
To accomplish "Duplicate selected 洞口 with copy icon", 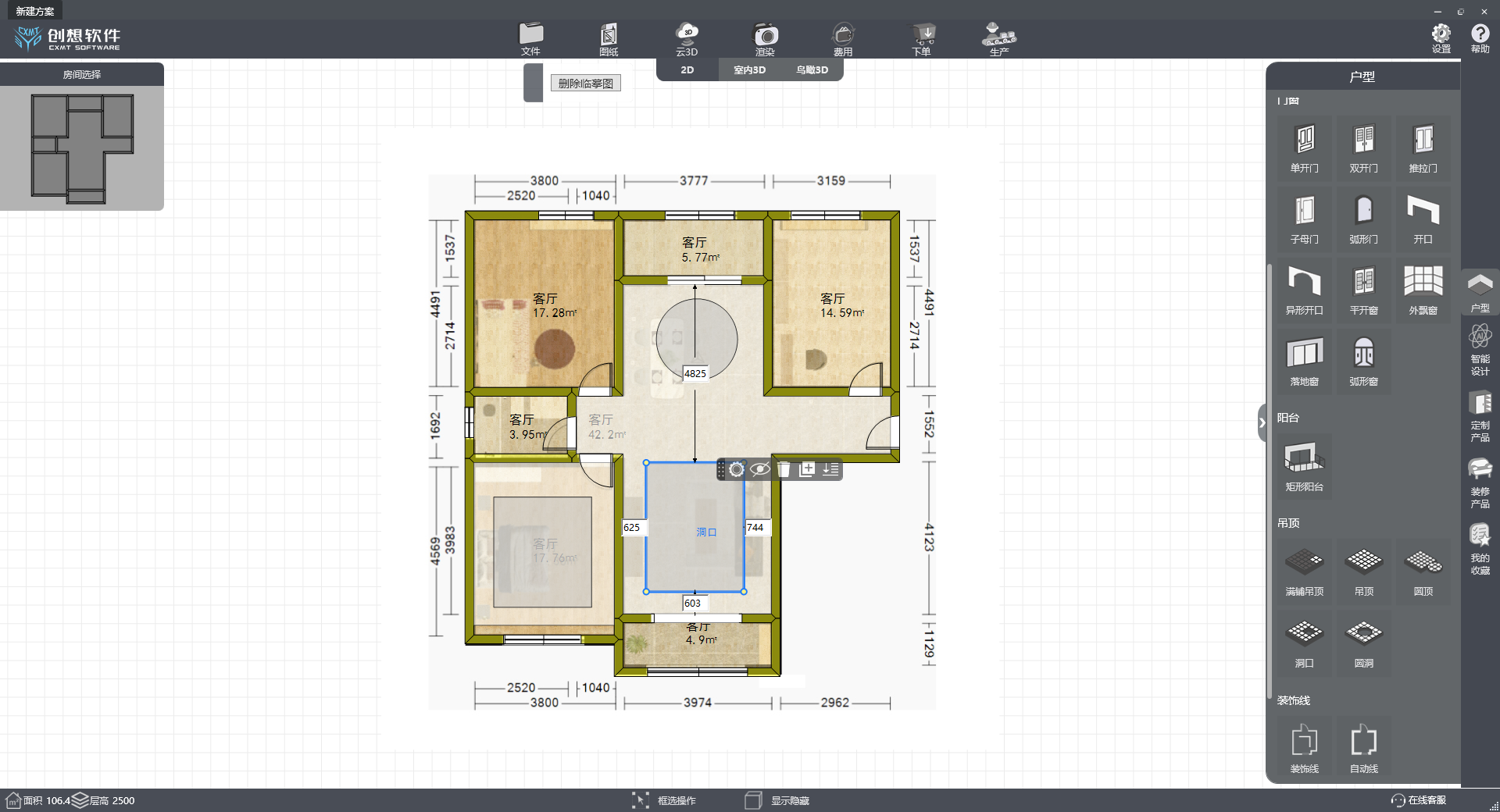I will 807,469.
